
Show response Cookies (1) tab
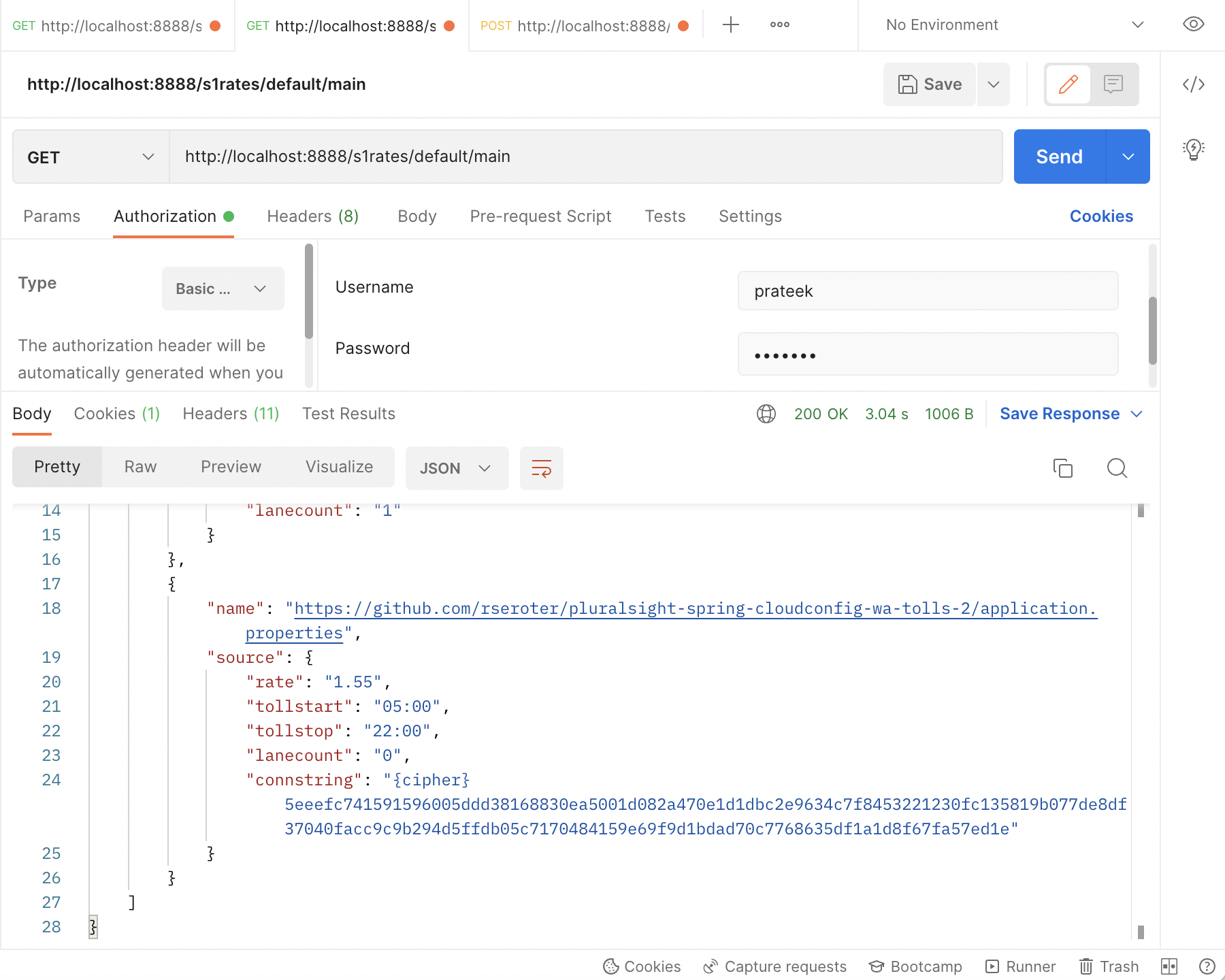117,414
